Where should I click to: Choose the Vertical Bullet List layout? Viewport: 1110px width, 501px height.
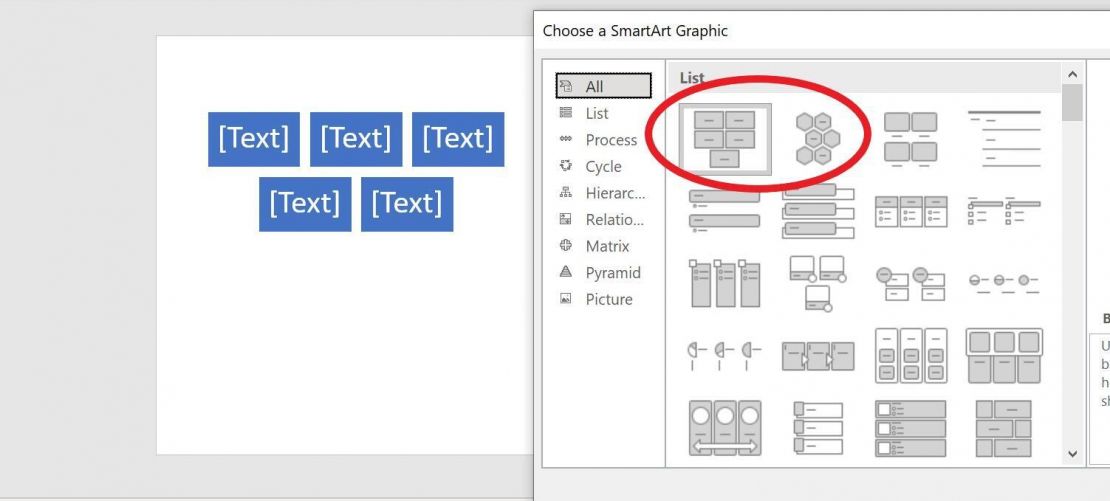(724, 211)
